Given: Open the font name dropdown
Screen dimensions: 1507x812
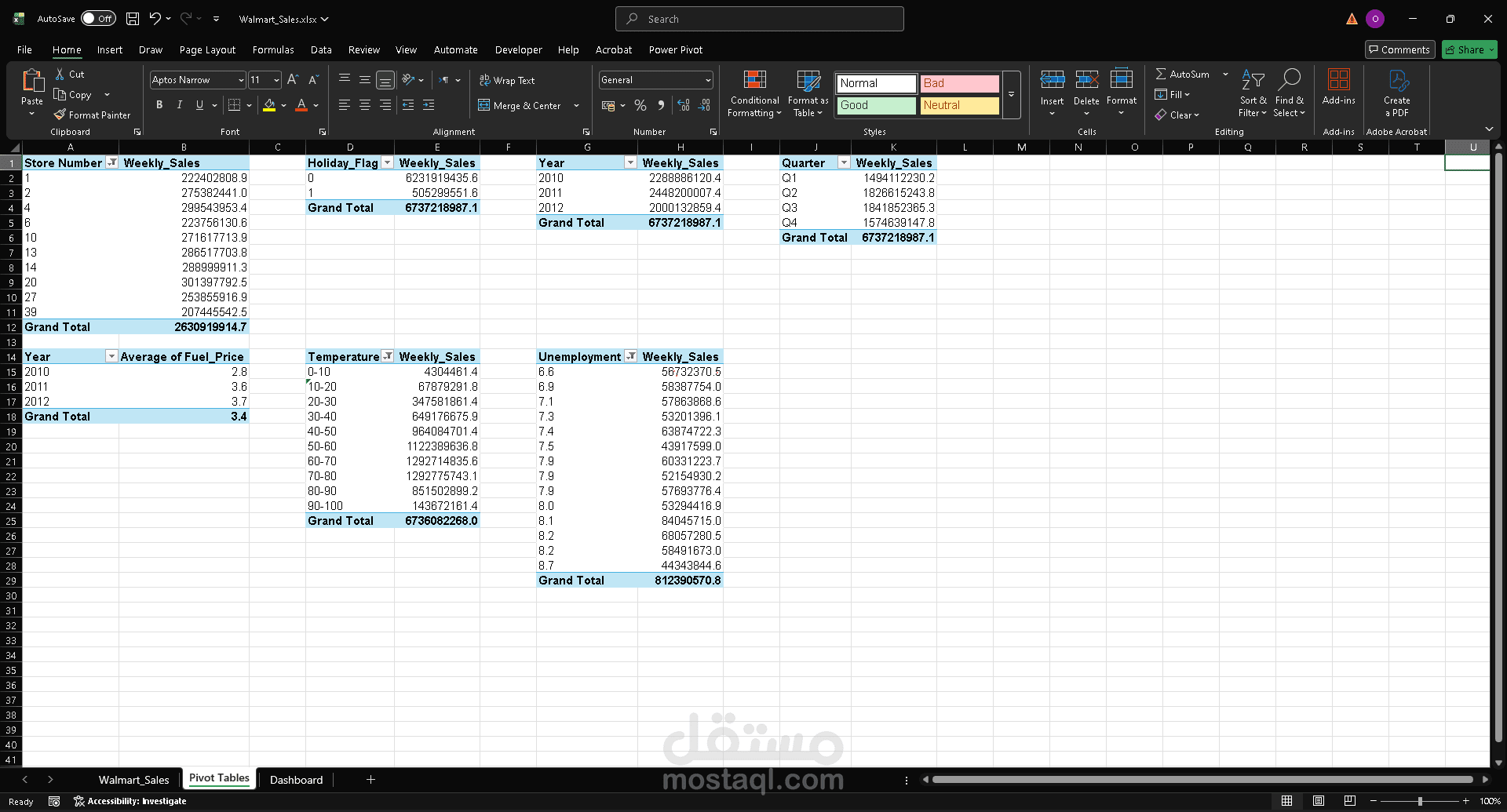Looking at the screenshot, I should [241, 80].
